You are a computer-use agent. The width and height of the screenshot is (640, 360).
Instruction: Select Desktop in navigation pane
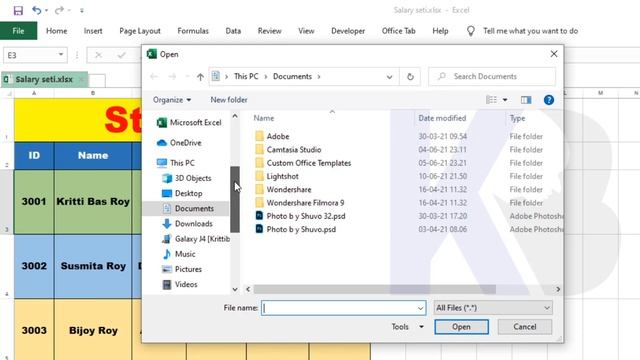click(182, 193)
